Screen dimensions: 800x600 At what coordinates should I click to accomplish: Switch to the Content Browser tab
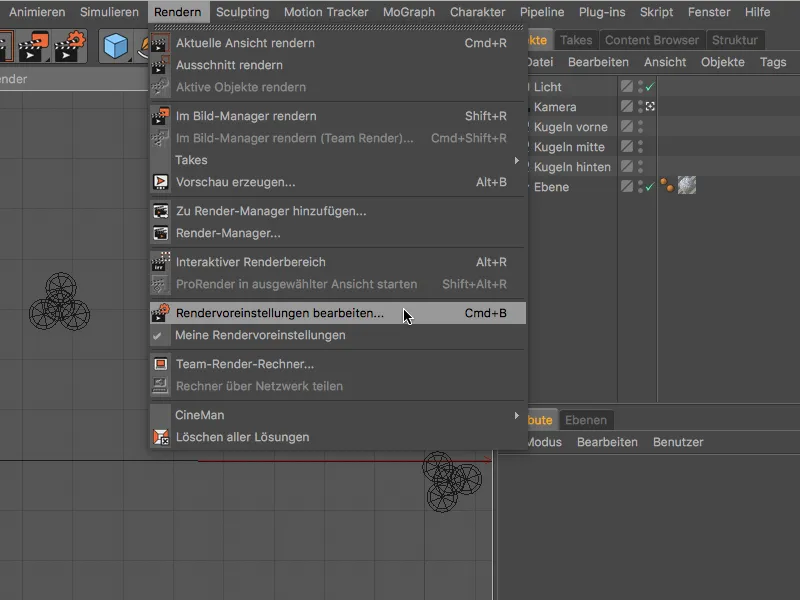pos(651,40)
